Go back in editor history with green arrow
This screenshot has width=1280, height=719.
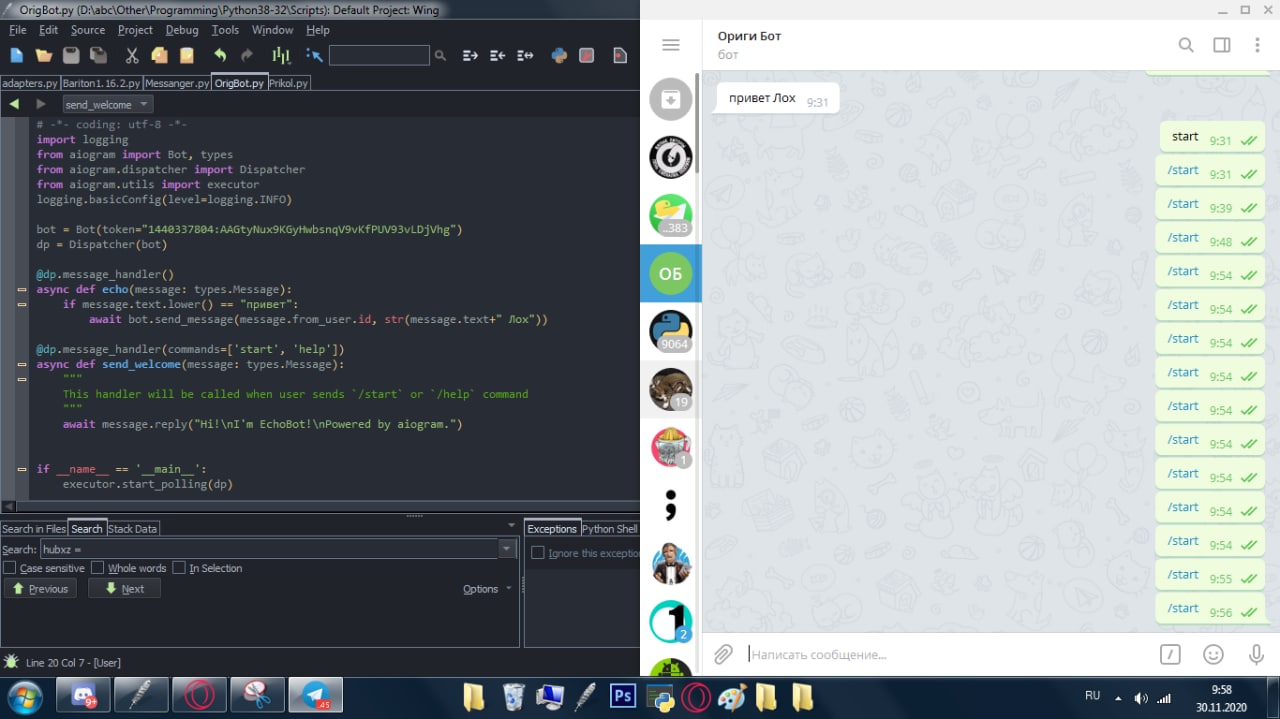(x=14, y=104)
